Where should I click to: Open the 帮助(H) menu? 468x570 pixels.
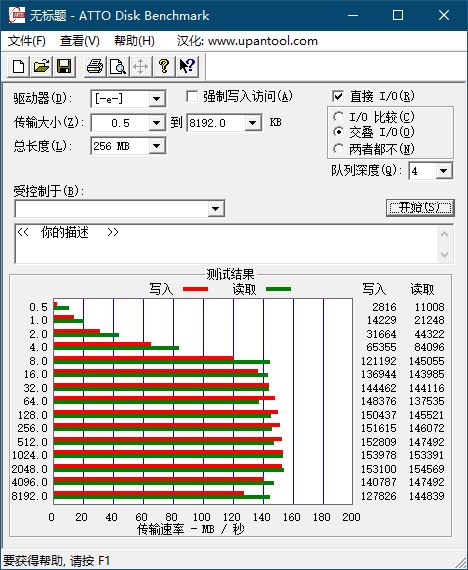tap(134, 41)
